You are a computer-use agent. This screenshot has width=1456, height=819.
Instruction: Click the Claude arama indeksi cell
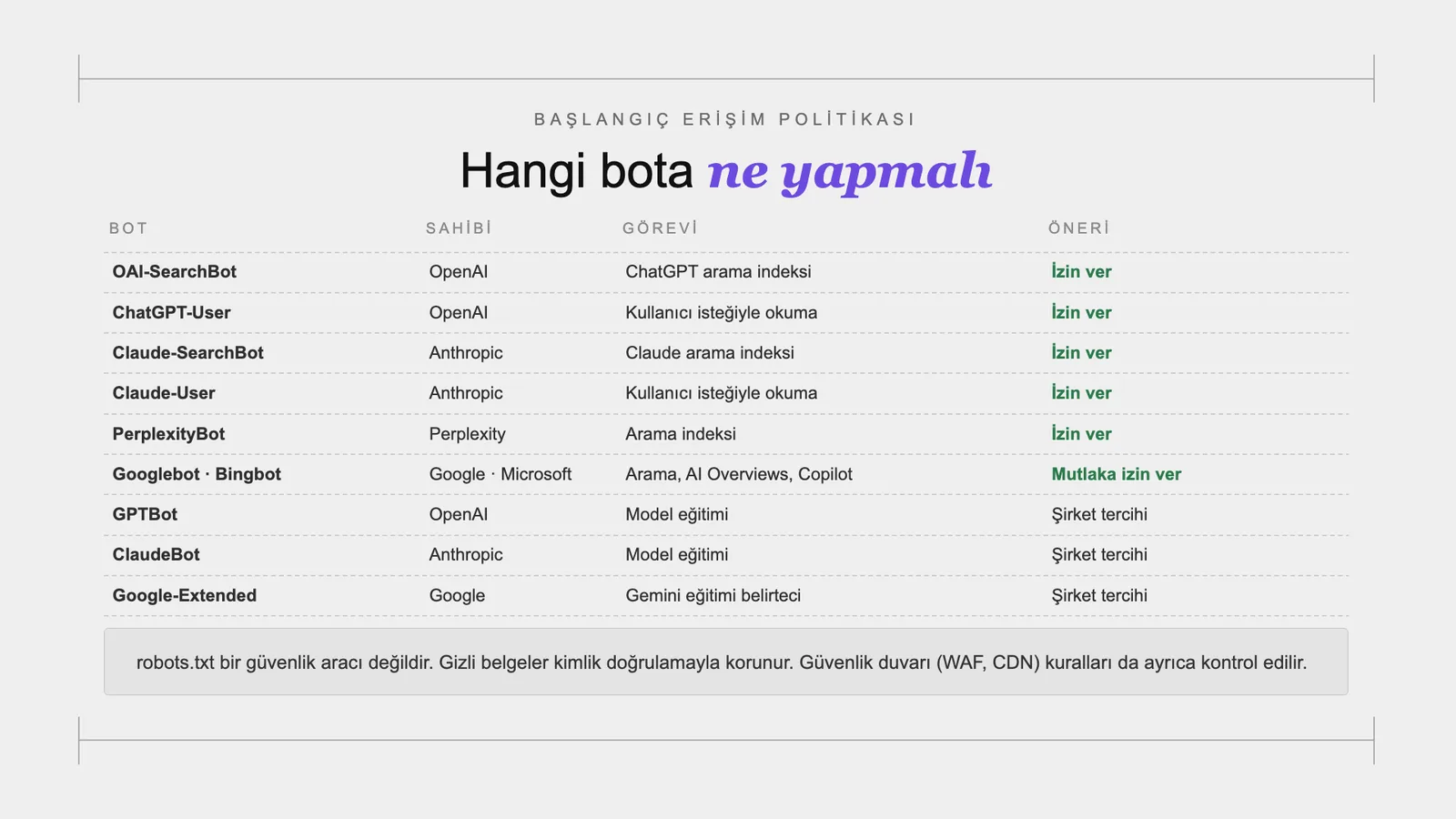[710, 353]
